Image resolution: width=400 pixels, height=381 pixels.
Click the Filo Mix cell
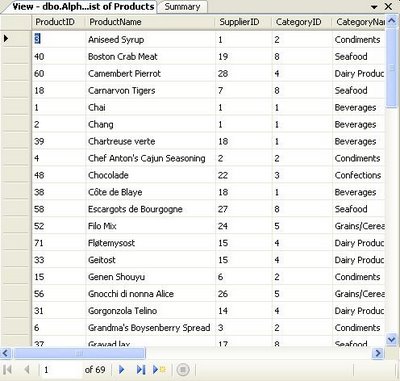click(150, 226)
